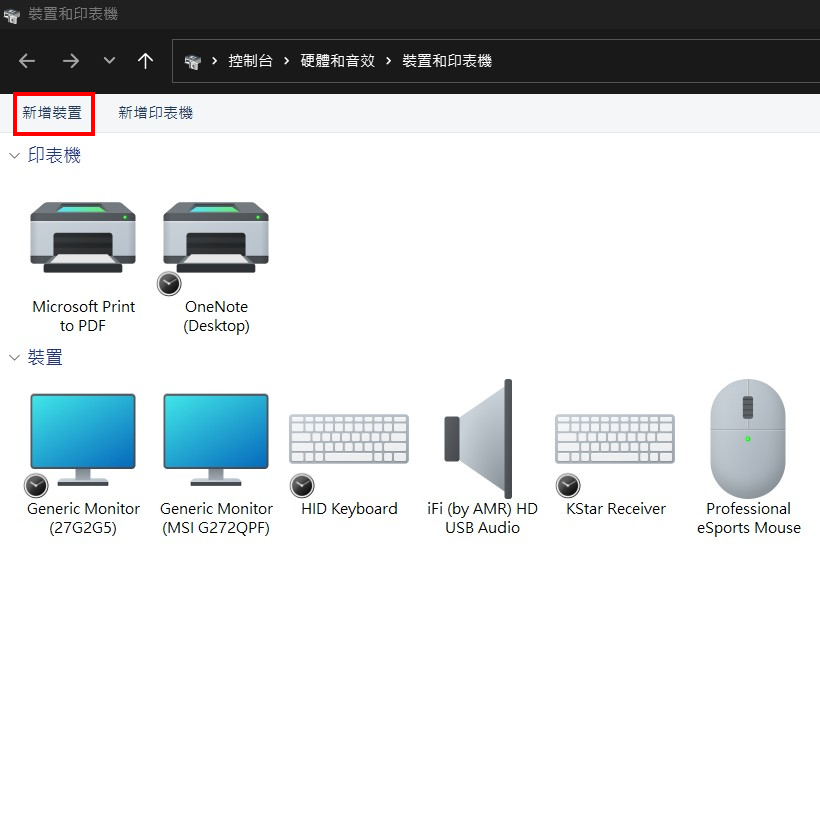Expand the chevron after 控制台 in address bar
The image size is (820, 815).
(286, 61)
